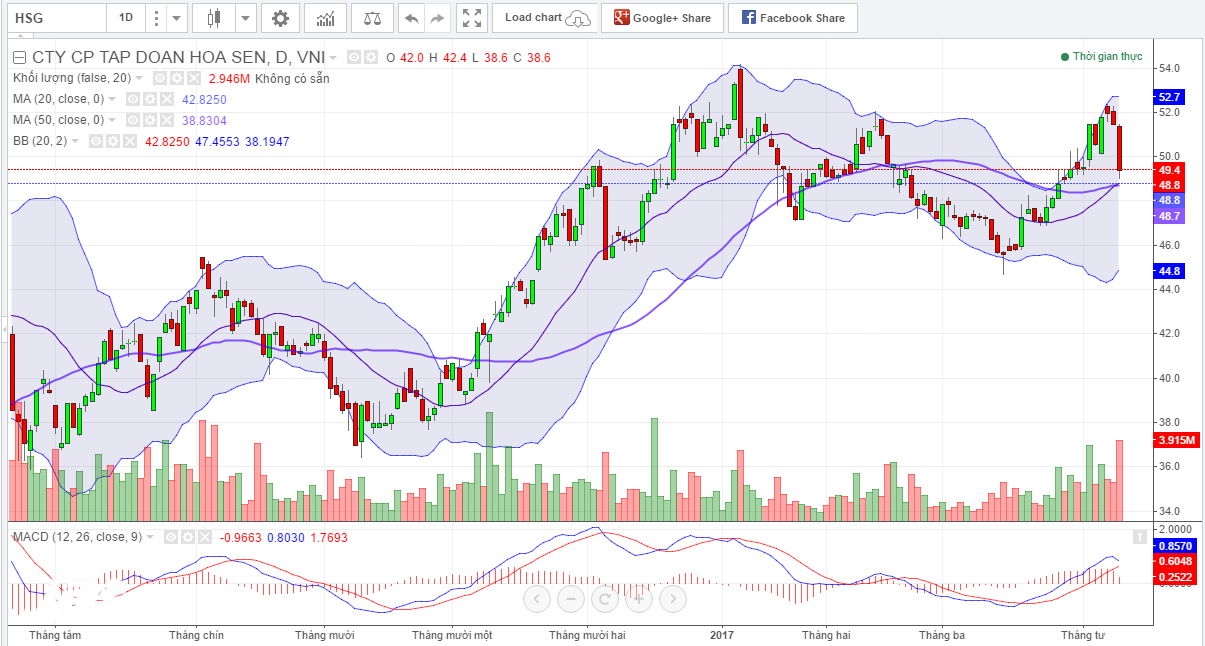Reset chart view with the circular arrow

coord(604,599)
